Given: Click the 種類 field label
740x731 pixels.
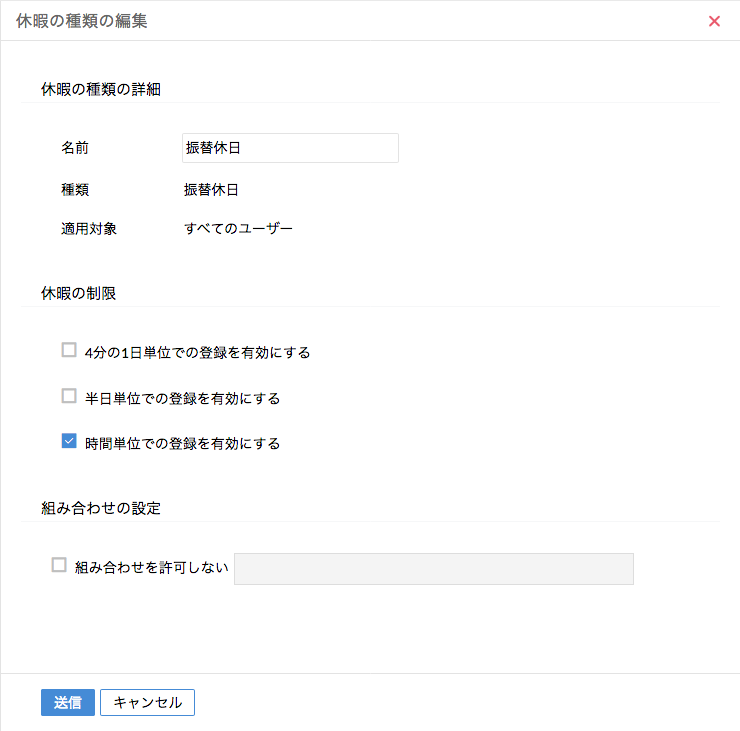Looking at the screenshot, I should [x=75, y=189].
